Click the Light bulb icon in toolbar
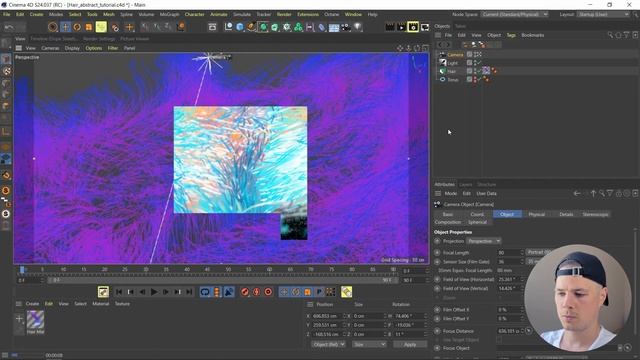The height and width of the screenshot is (360, 640). point(358,27)
